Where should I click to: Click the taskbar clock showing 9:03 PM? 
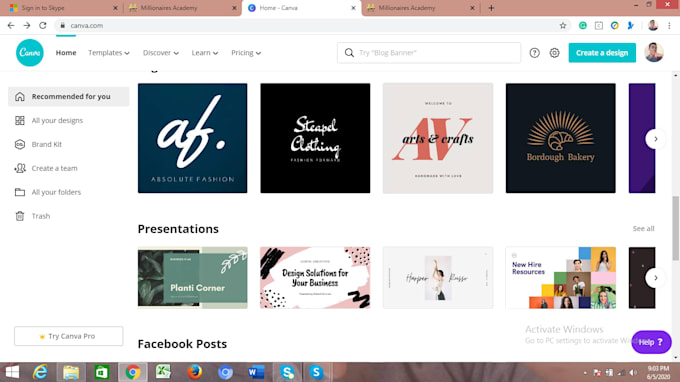click(658, 372)
